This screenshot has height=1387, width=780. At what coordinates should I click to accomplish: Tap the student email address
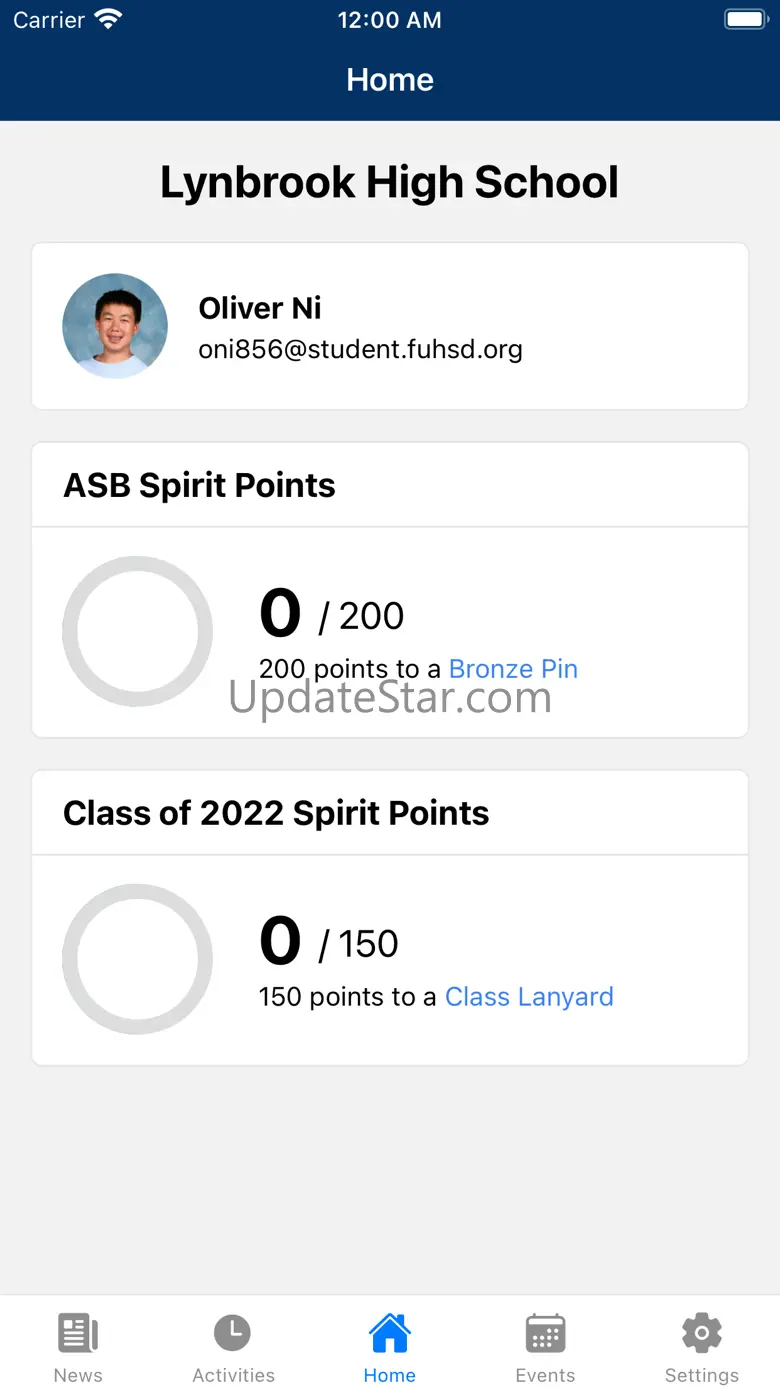(360, 349)
